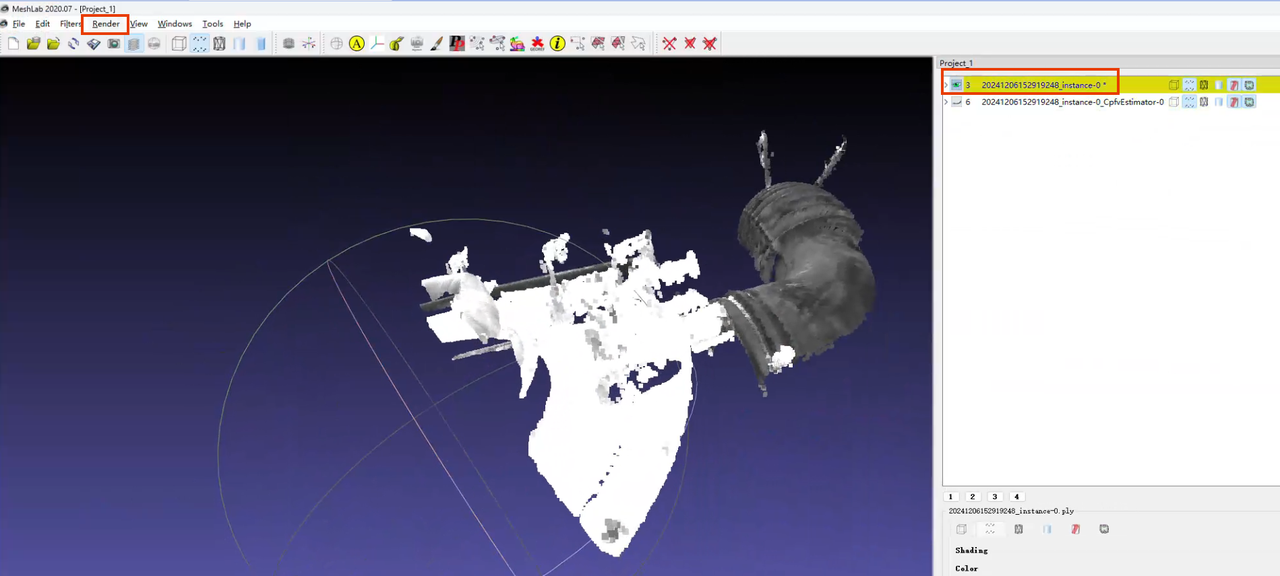The image size is (1280, 576).
Task: Click the numbered button 1 below layers
Action: [951, 496]
